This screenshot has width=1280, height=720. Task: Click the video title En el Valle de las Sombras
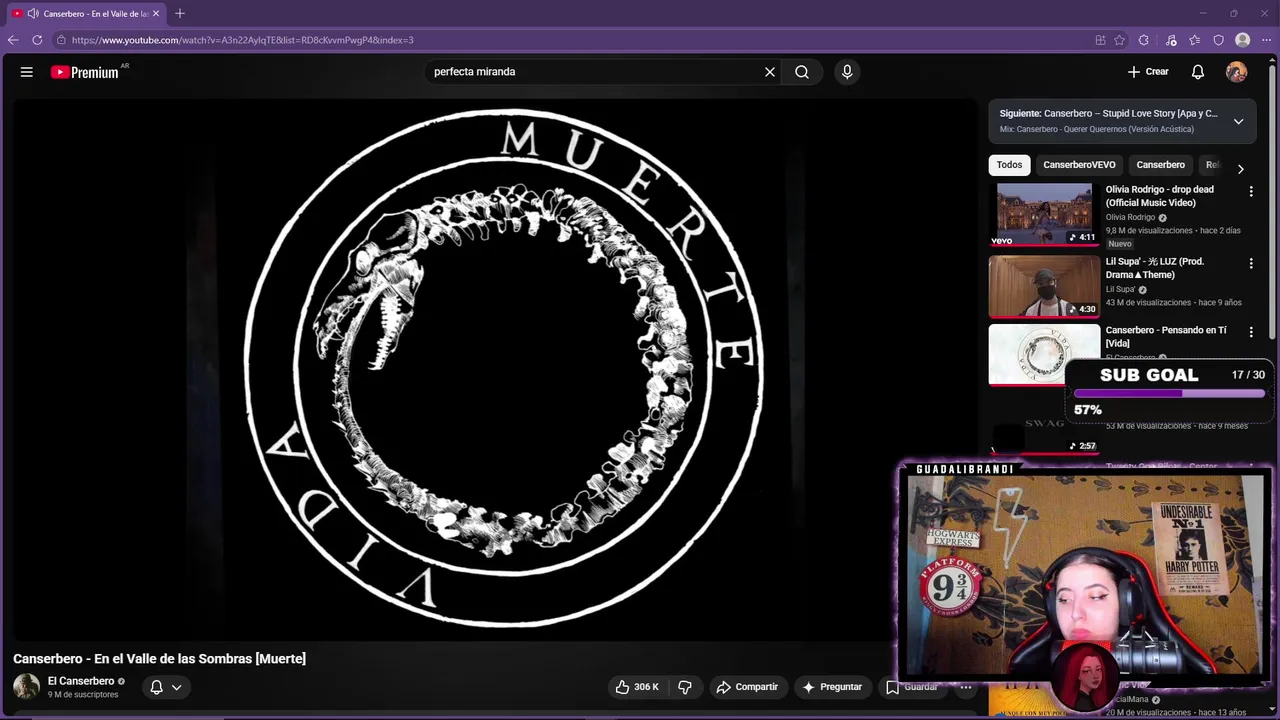(x=159, y=658)
